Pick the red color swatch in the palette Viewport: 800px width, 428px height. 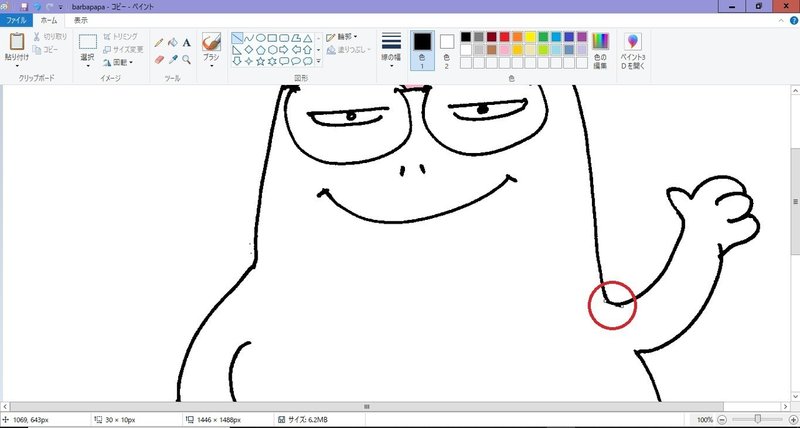click(x=505, y=37)
